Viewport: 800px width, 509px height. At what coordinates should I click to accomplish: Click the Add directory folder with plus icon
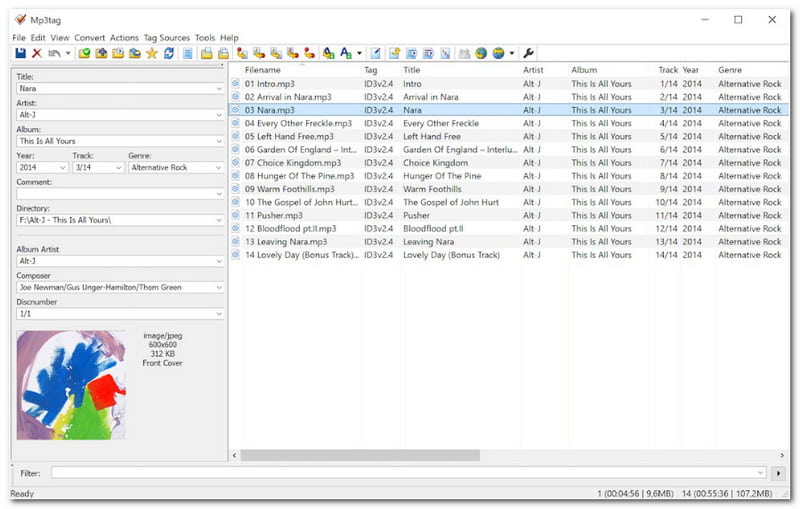(x=101, y=53)
